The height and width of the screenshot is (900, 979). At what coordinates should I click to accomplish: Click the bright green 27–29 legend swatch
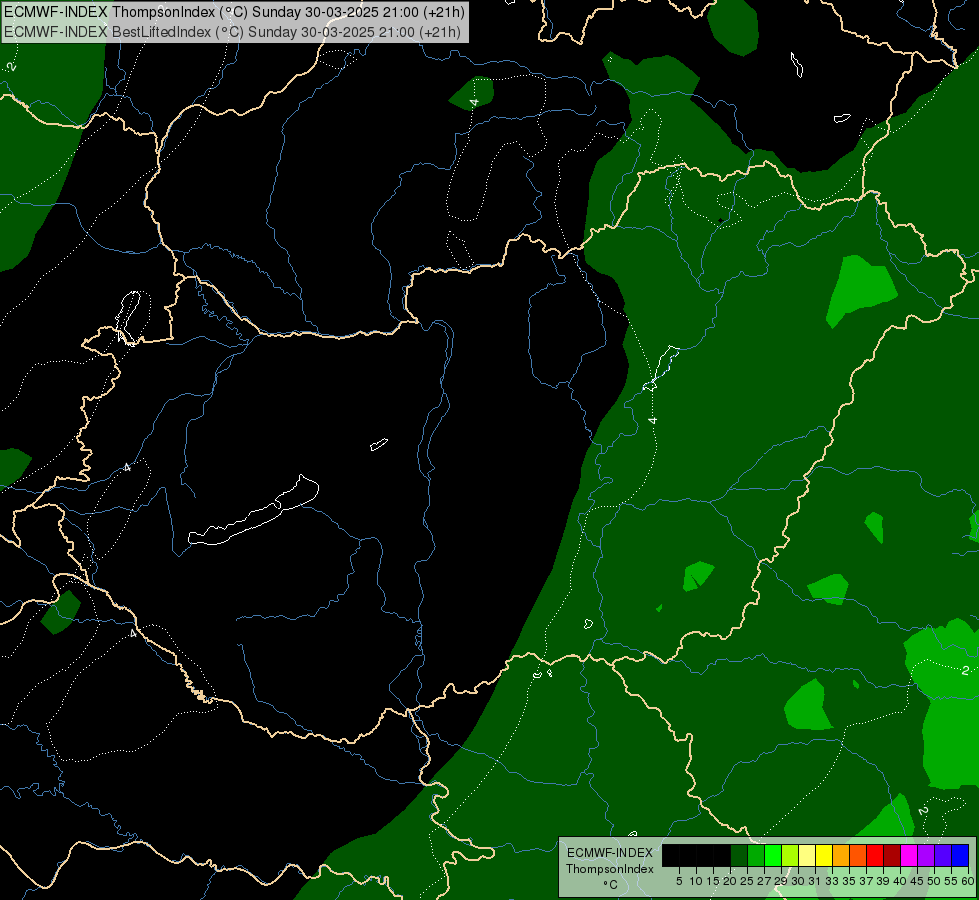pos(773,855)
